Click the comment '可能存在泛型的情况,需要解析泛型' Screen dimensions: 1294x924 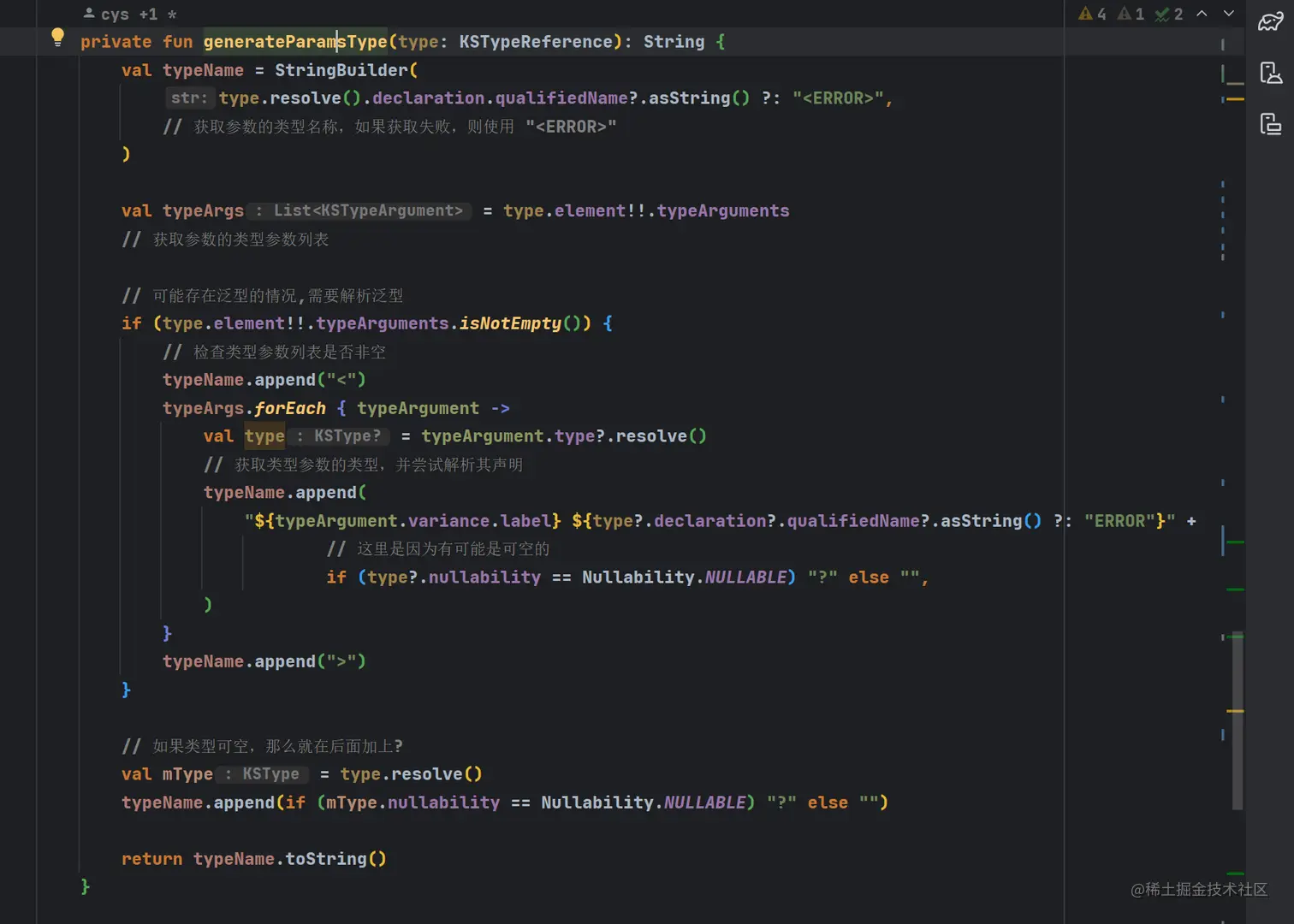[262, 296]
